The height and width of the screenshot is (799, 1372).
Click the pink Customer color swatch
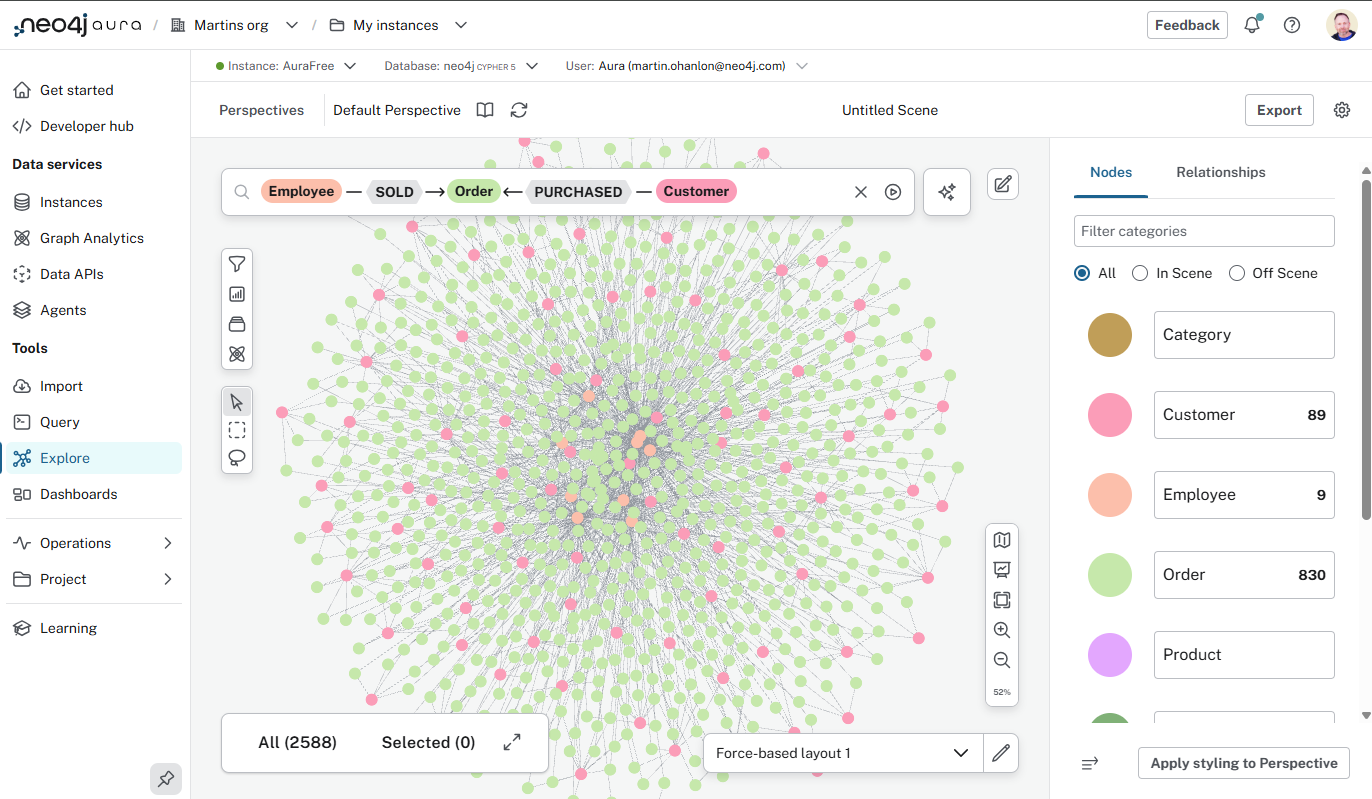pyautogui.click(x=1109, y=415)
